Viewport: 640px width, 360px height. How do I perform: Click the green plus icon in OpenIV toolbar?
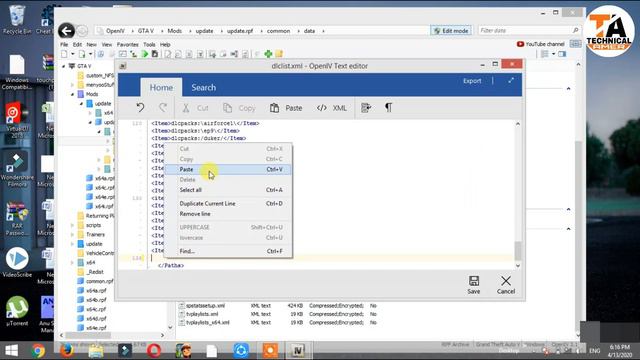268,54
